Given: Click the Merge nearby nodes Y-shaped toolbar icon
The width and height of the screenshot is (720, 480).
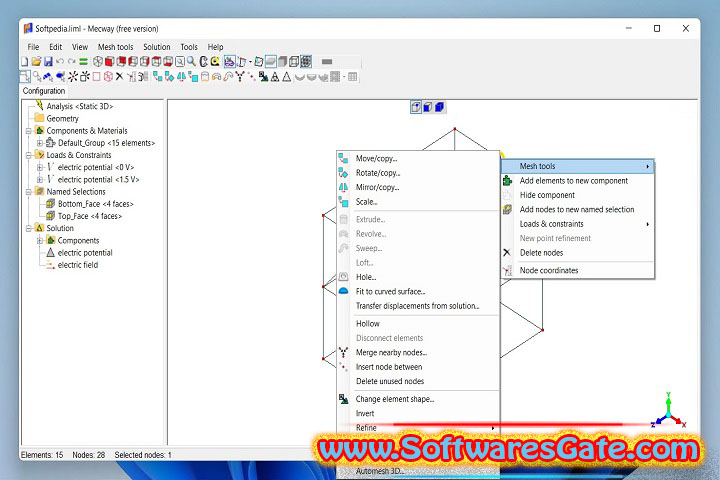Looking at the screenshot, I should coord(240,77).
